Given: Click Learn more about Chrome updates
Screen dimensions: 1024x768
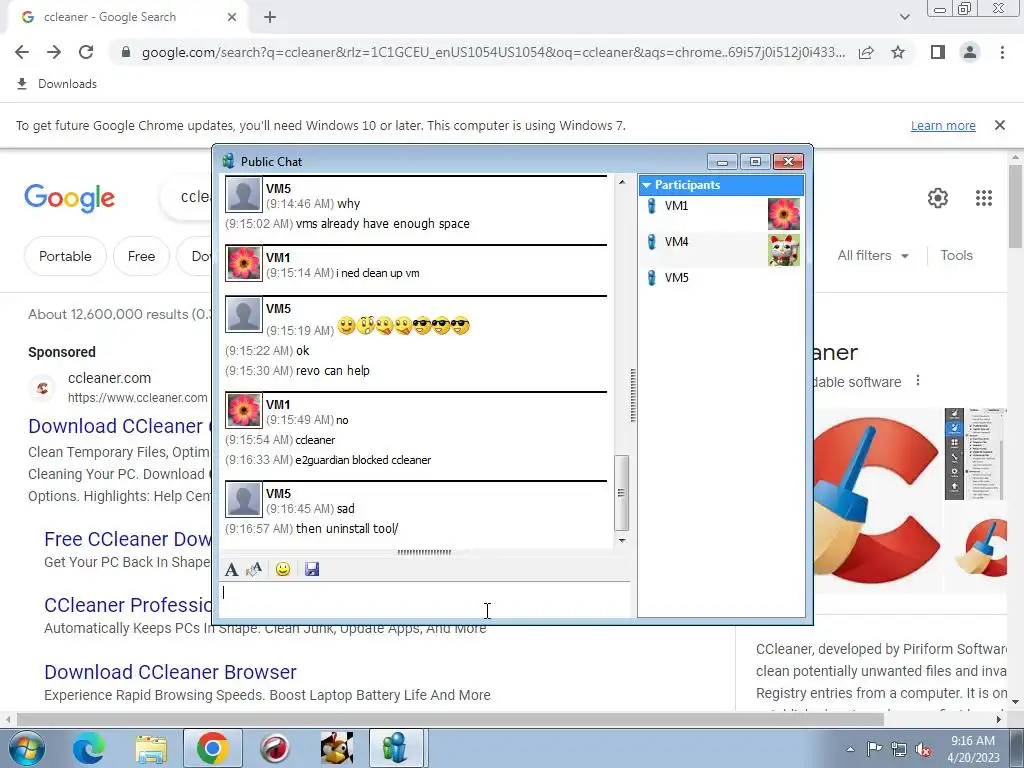Looking at the screenshot, I should 943,125.
